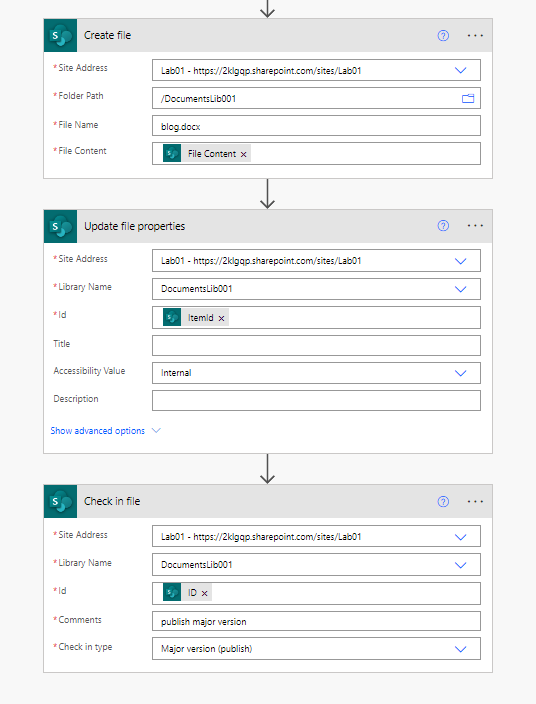This screenshot has width=536, height=704.
Task: Open help for Check in file action
Action: click(x=443, y=502)
